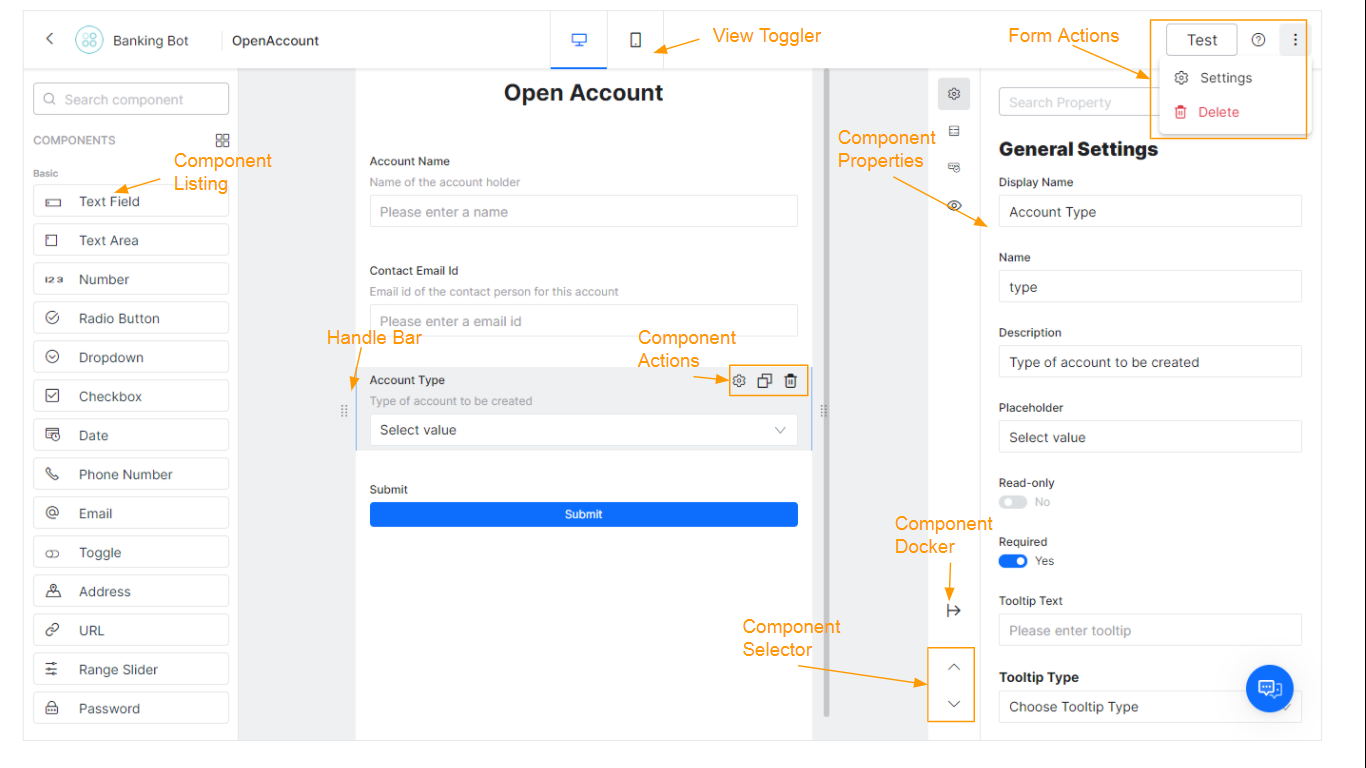Open settings gear on Account Type component
1366x768 pixels.
pos(738,381)
